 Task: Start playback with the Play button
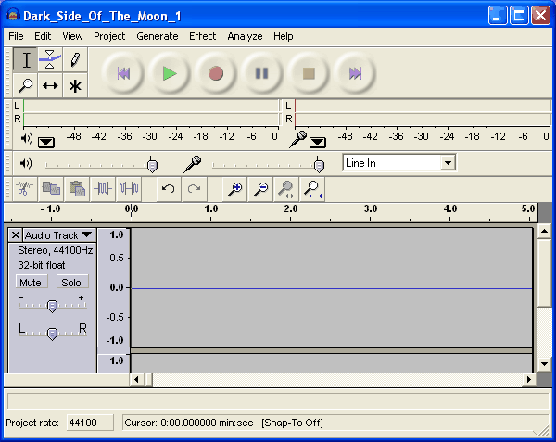click(x=169, y=74)
